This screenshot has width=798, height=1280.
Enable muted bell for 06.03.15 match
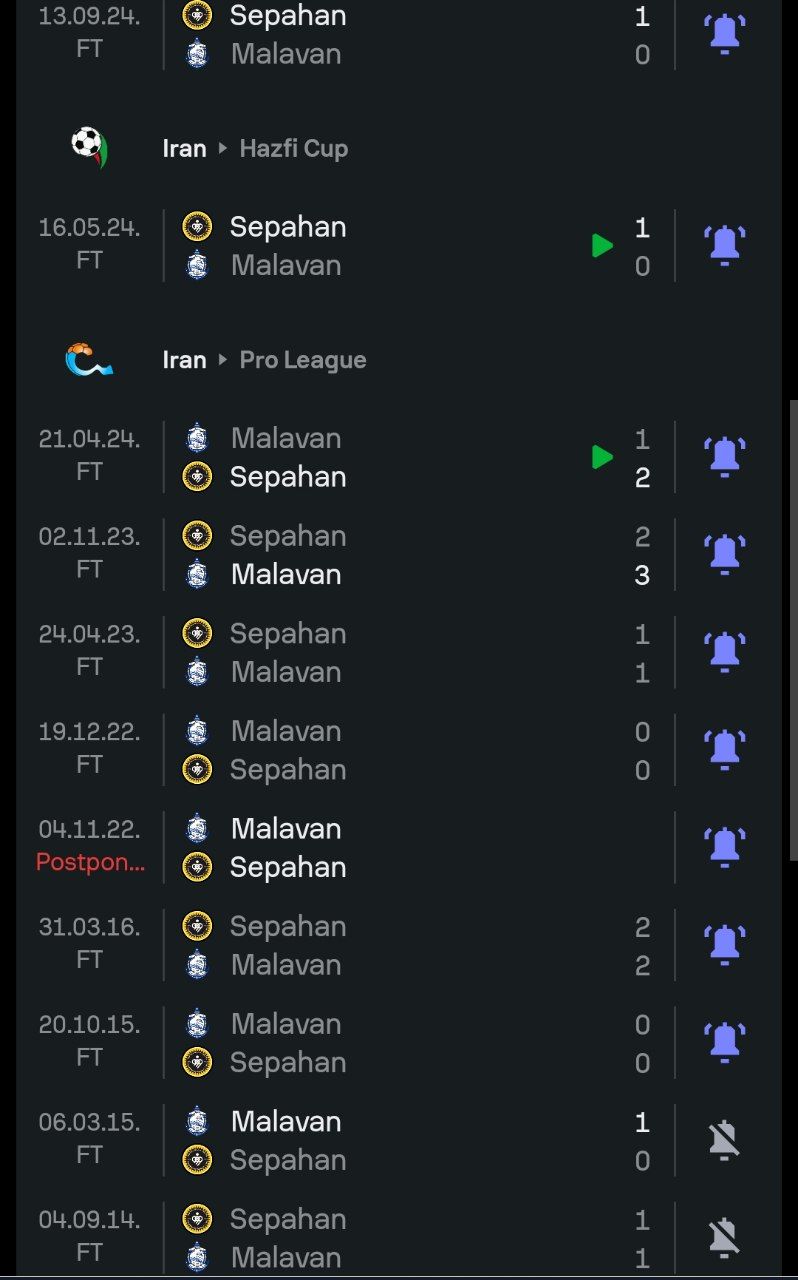724,1140
